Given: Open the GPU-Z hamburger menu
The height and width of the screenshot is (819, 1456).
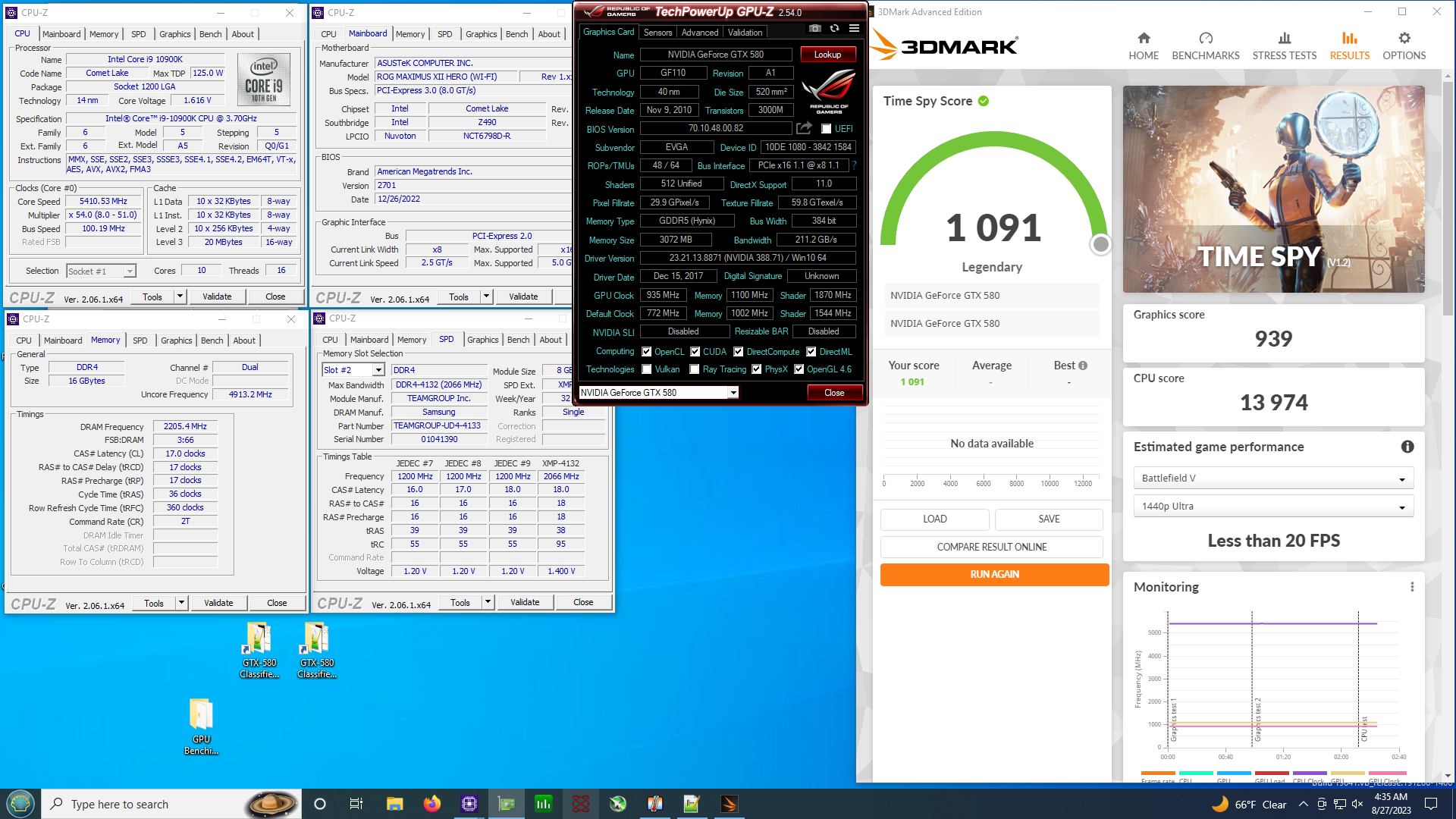Looking at the screenshot, I should coord(854,29).
